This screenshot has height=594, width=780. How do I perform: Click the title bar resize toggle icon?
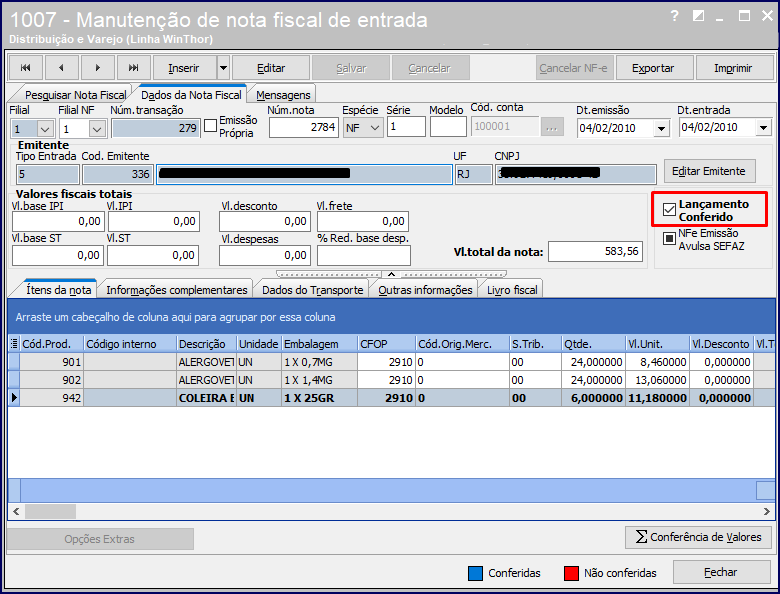coord(698,16)
